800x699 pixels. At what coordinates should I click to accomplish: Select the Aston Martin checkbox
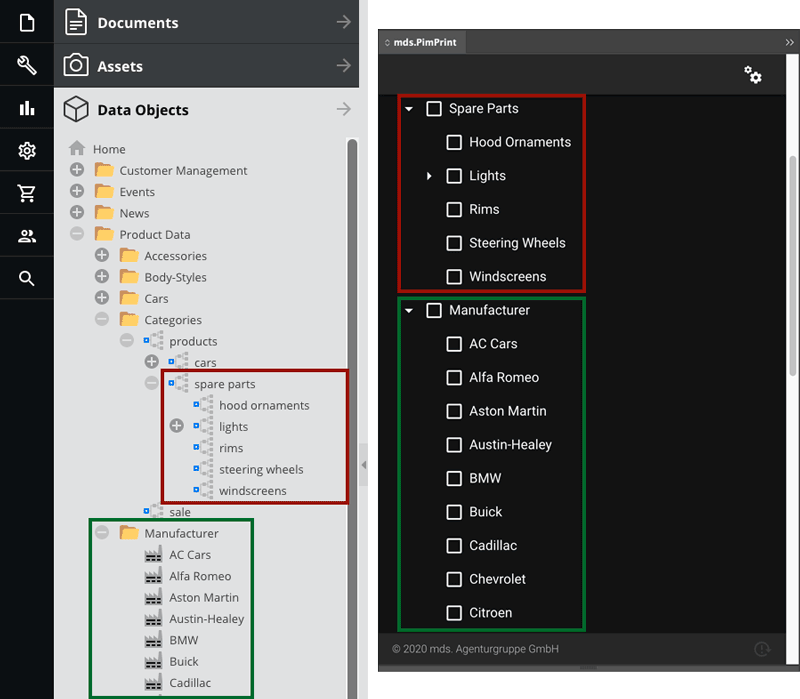(x=454, y=411)
